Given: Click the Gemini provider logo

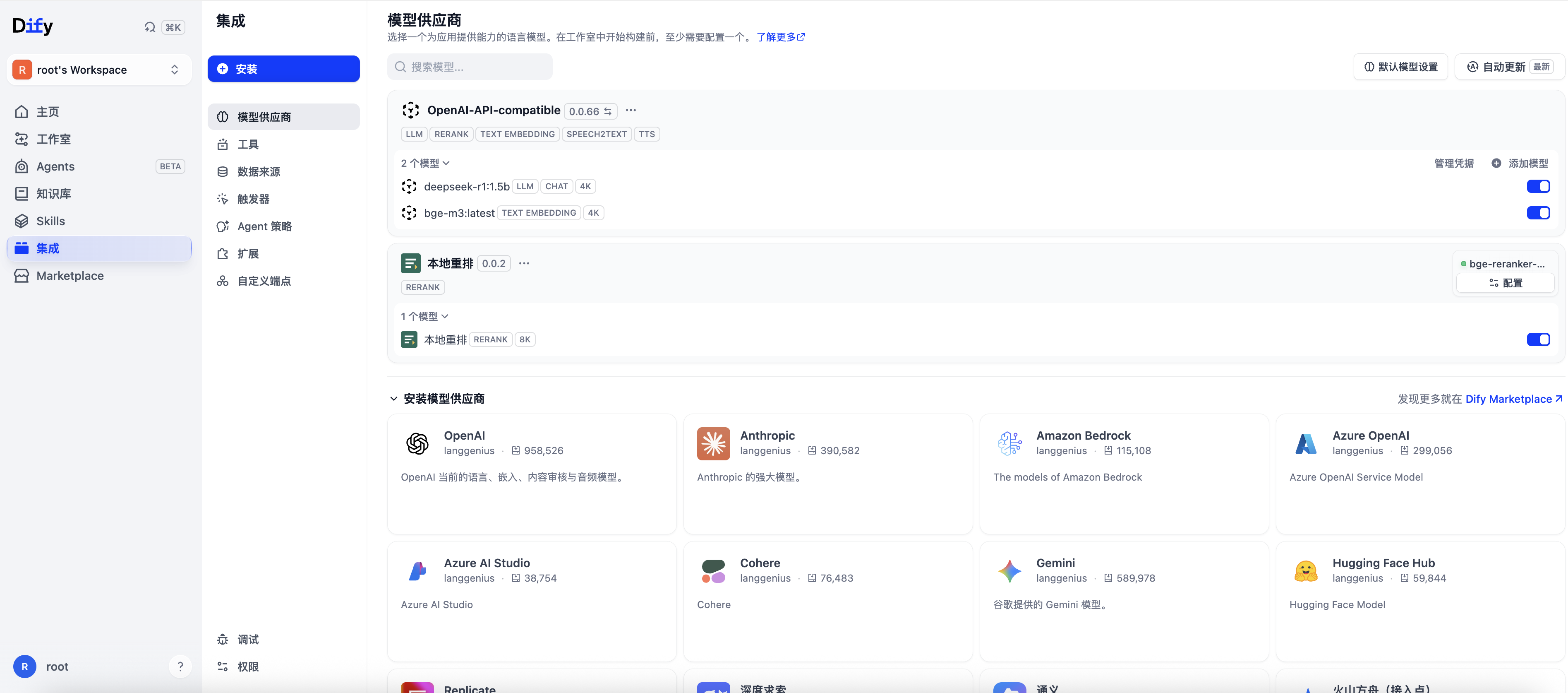Looking at the screenshot, I should (x=1010, y=571).
